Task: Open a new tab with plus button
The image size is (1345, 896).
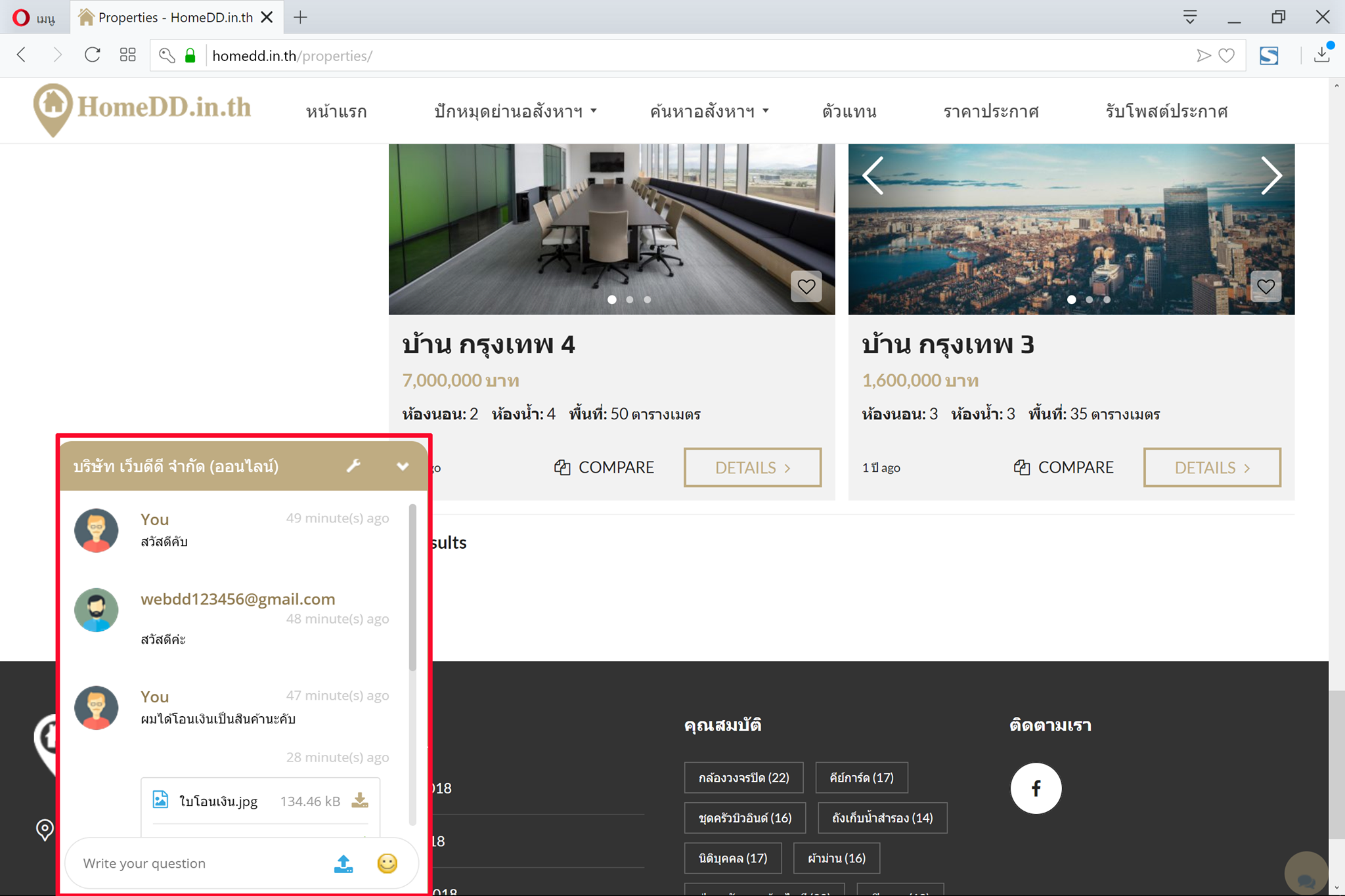Action: click(x=300, y=18)
